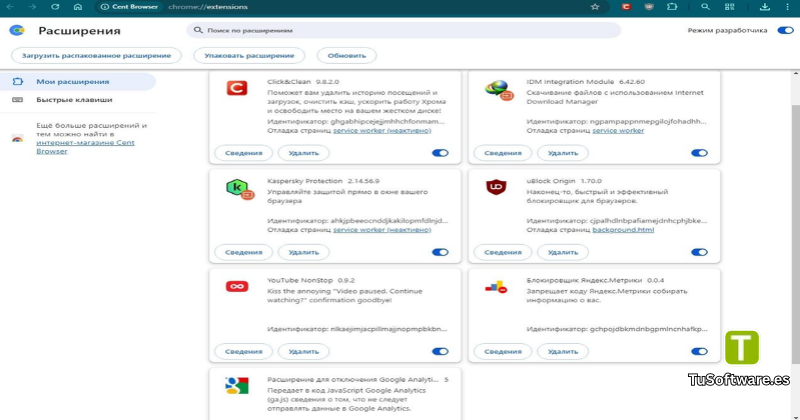The image size is (800, 420).
Task: Open Click&Clean toolbar extension icon
Action: [626, 7]
